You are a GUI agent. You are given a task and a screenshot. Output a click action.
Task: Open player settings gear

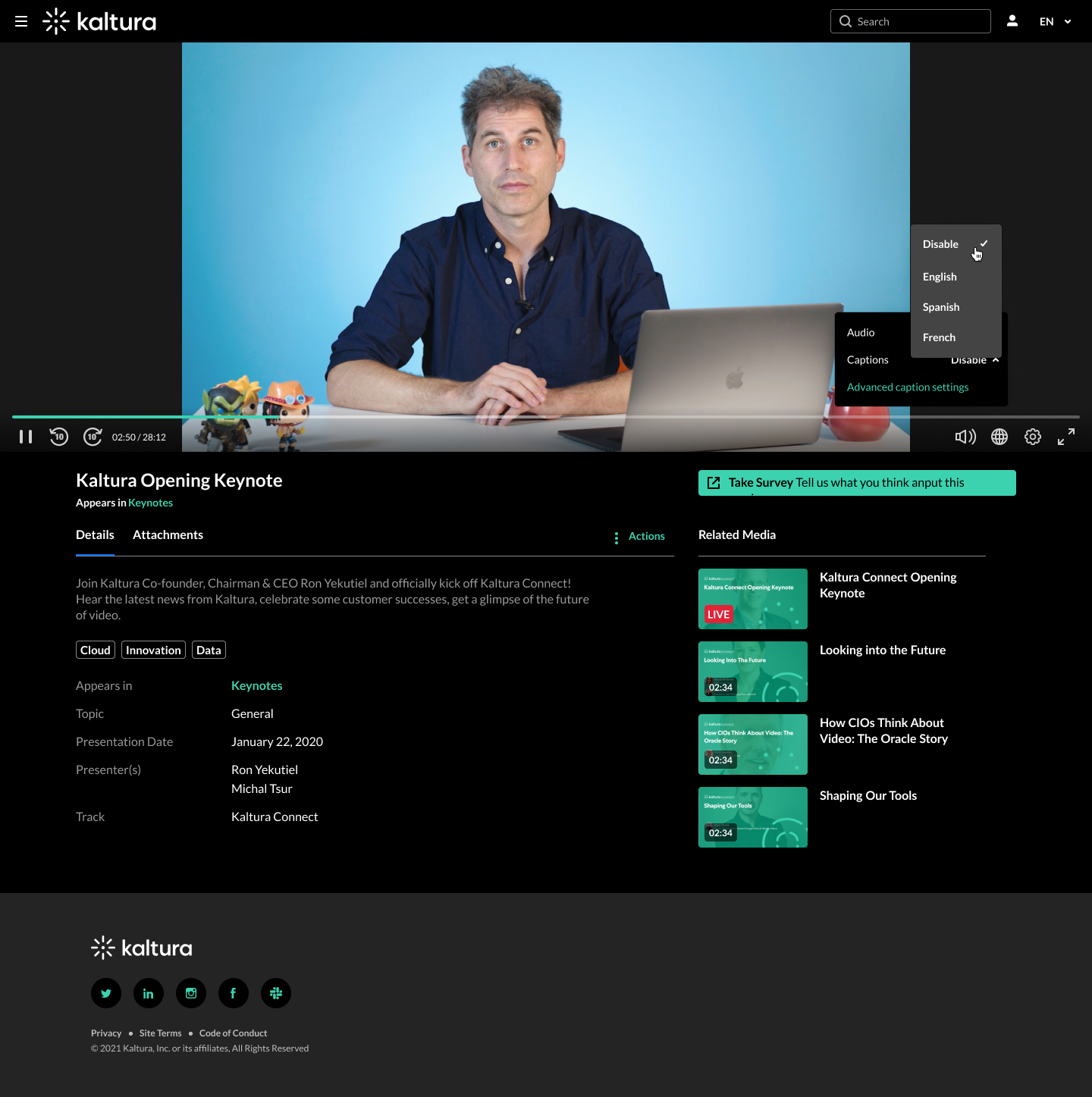pos(1033,437)
